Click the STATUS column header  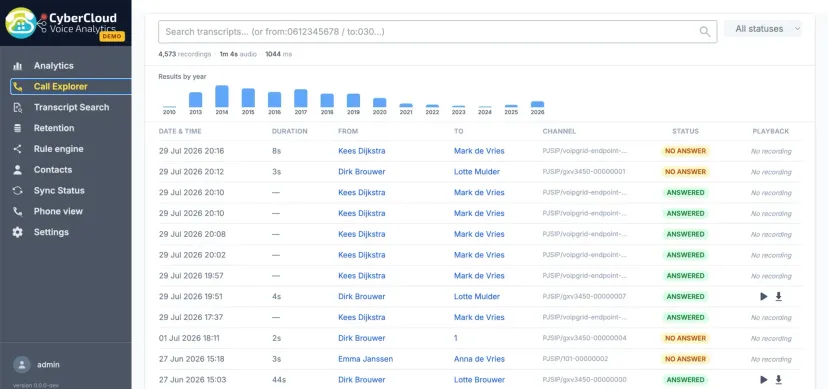click(x=685, y=131)
